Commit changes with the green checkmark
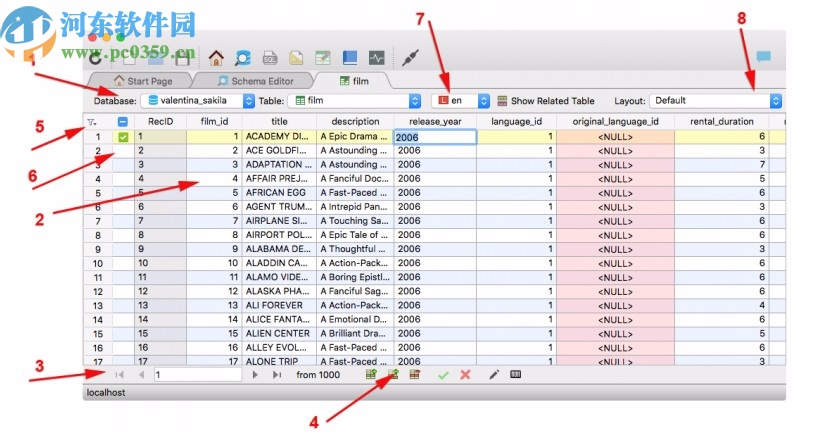 pyautogui.click(x=443, y=374)
